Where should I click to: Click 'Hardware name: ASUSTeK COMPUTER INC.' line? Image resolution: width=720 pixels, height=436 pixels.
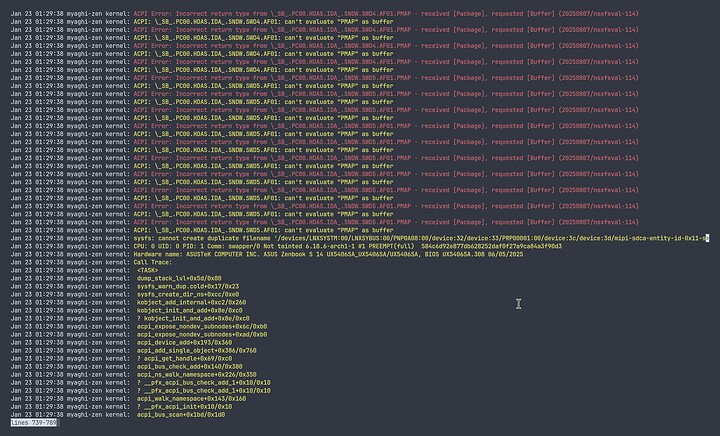[x=328, y=254]
